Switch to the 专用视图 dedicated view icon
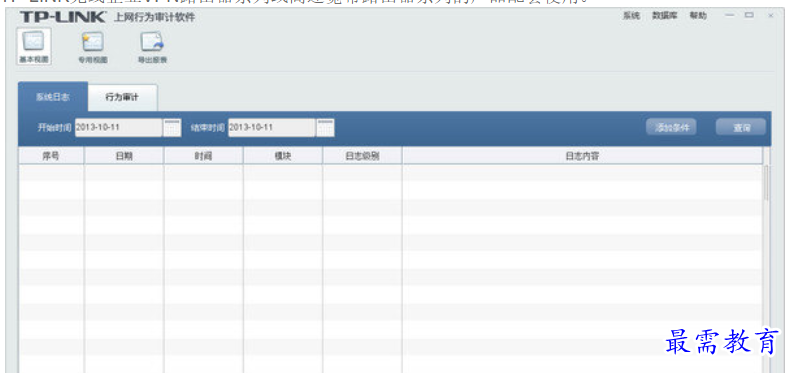This screenshot has height=373, width=787. (93, 47)
